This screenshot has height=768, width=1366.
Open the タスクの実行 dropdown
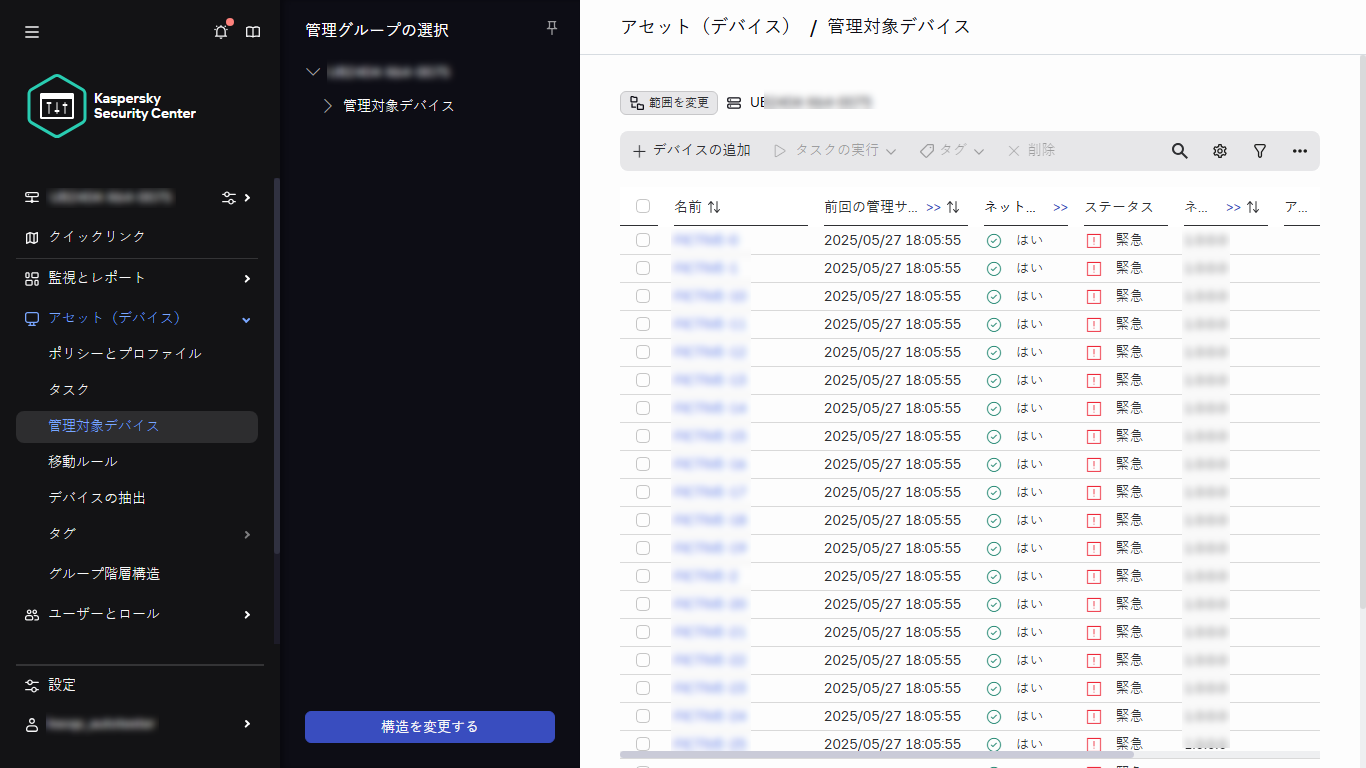pos(834,151)
